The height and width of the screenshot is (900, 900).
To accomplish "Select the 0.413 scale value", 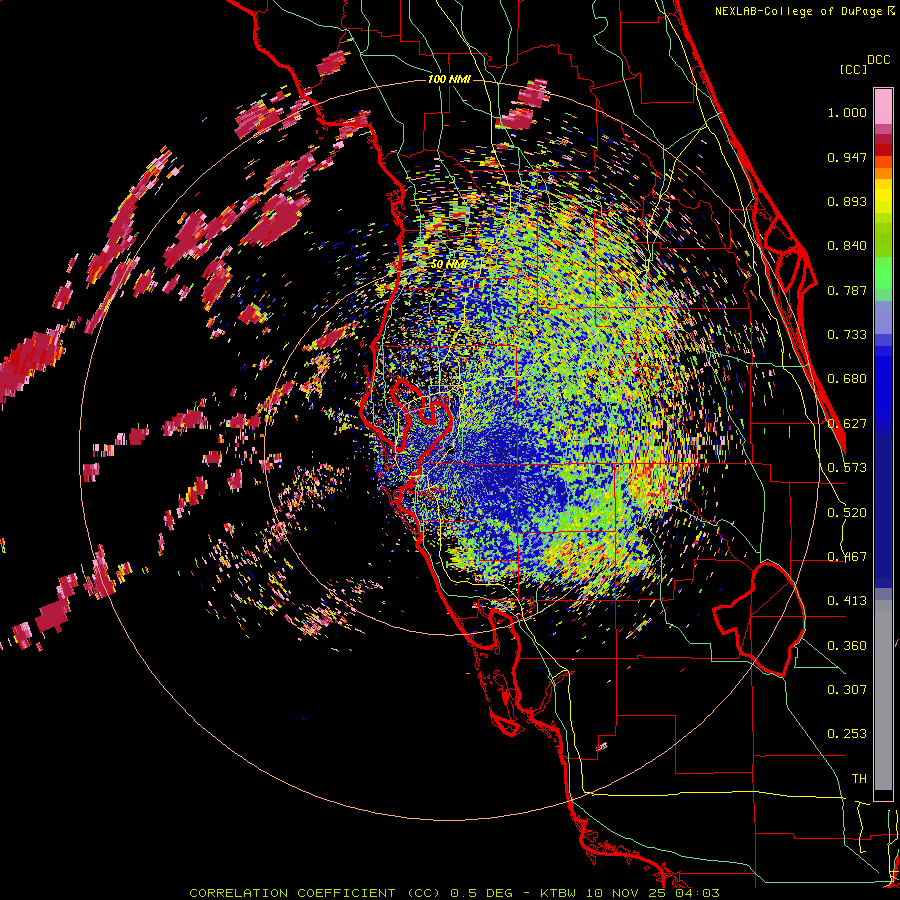I will [847, 601].
